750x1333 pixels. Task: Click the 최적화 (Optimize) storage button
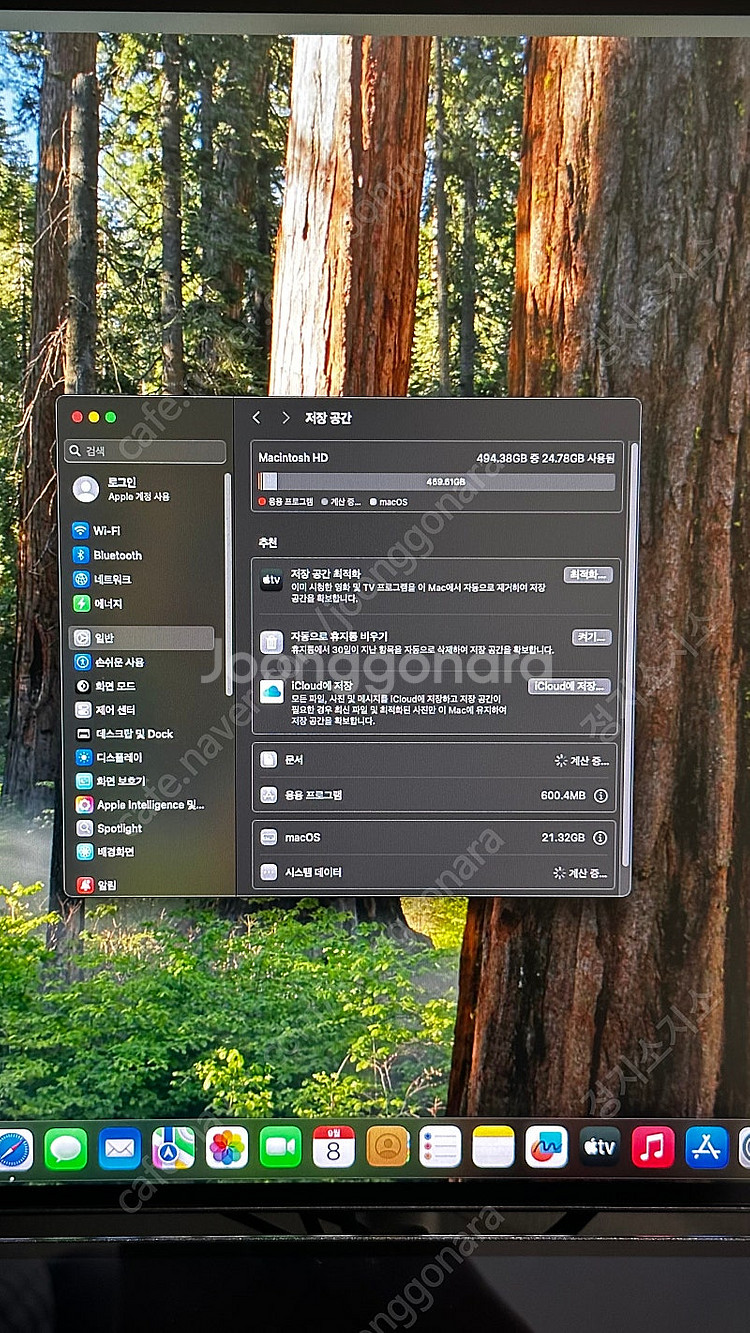coord(588,575)
